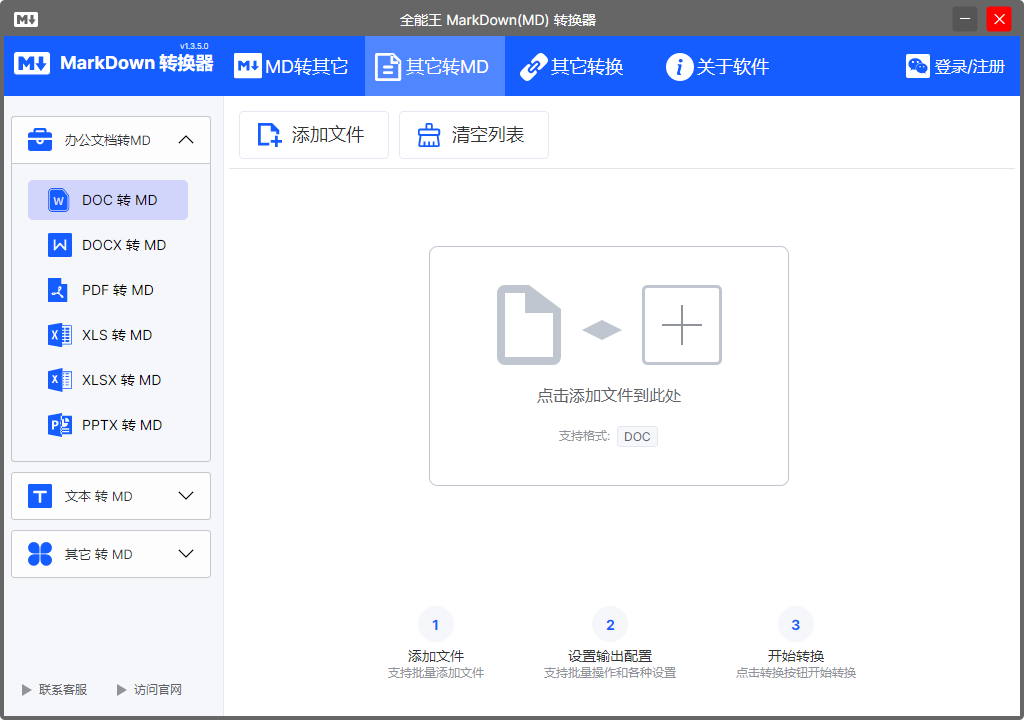Switch to the MD转其它 tab
This screenshot has height=720, width=1024.
pyautogui.click(x=291, y=66)
